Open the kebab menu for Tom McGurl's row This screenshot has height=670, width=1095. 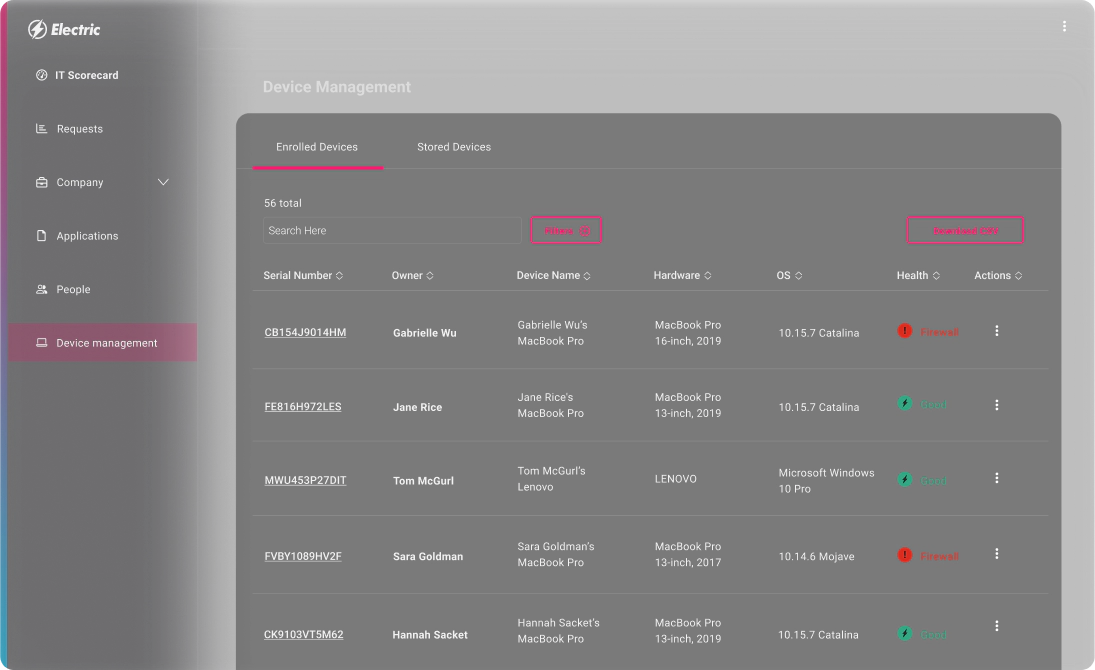996,478
